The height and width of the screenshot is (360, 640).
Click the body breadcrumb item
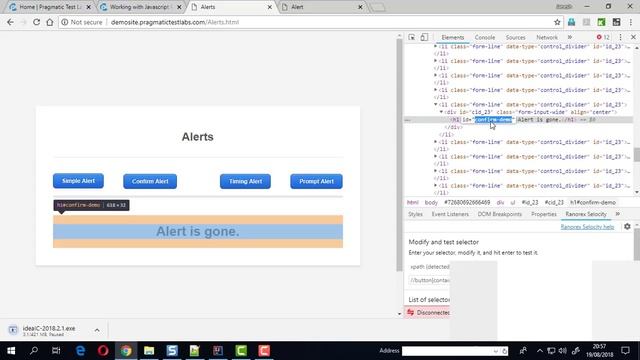431,202
